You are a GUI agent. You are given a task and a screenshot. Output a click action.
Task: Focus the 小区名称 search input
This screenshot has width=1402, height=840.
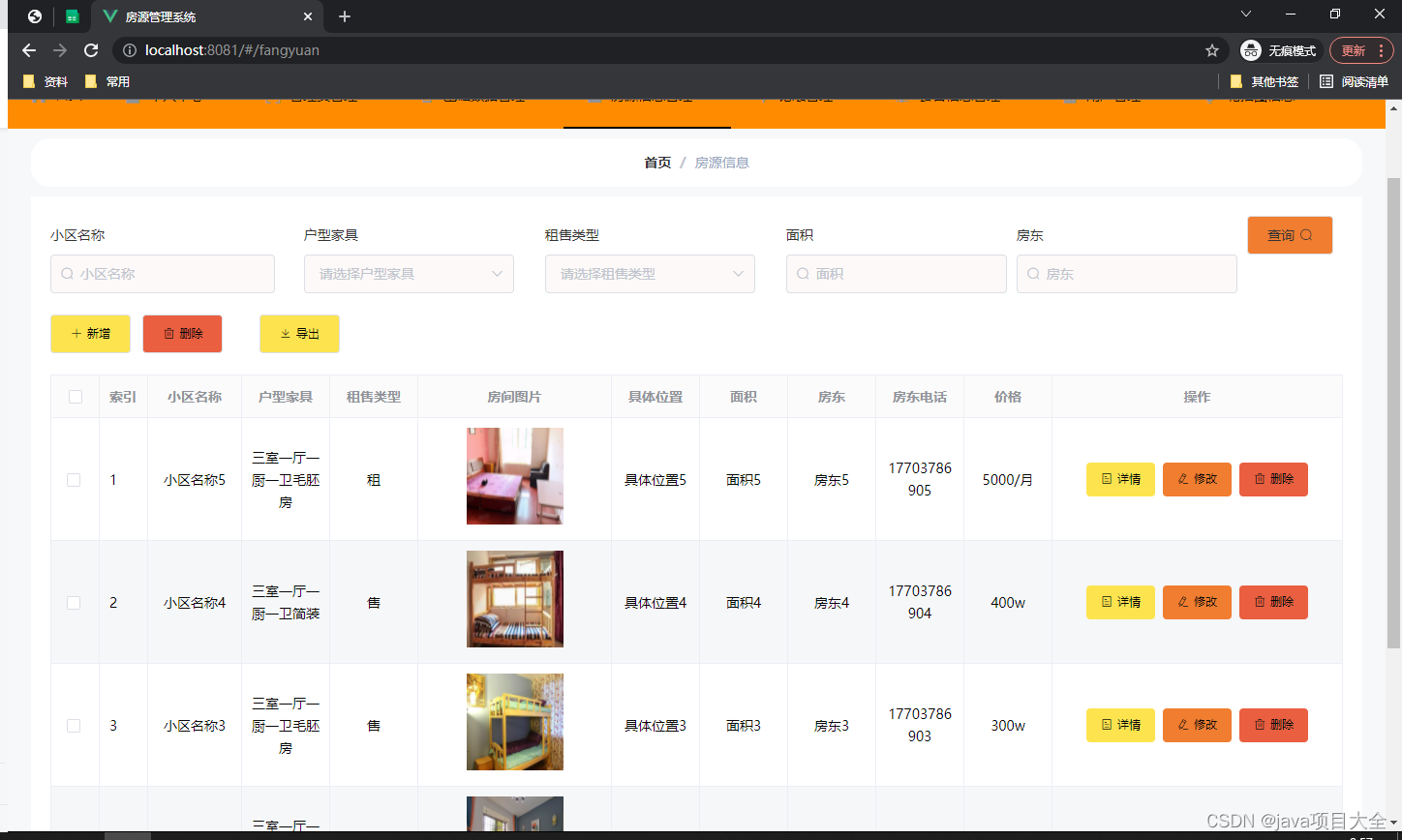point(163,274)
